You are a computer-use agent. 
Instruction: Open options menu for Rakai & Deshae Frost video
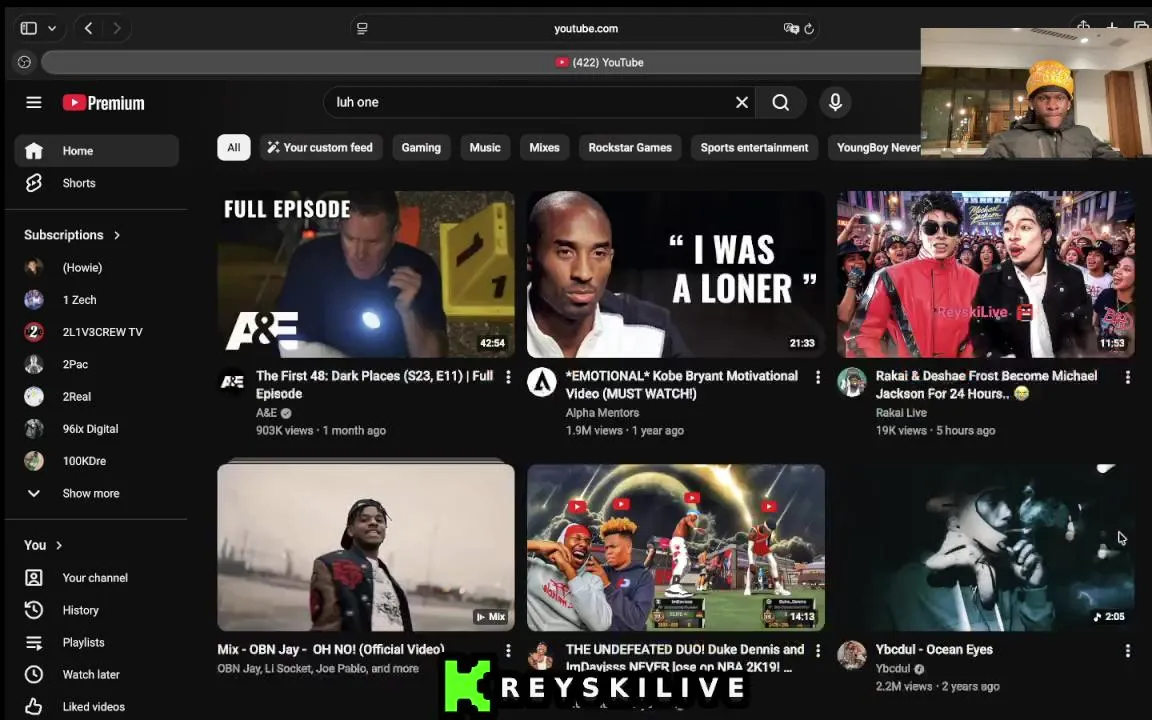pyautogui.click(x=1128, y=377)
